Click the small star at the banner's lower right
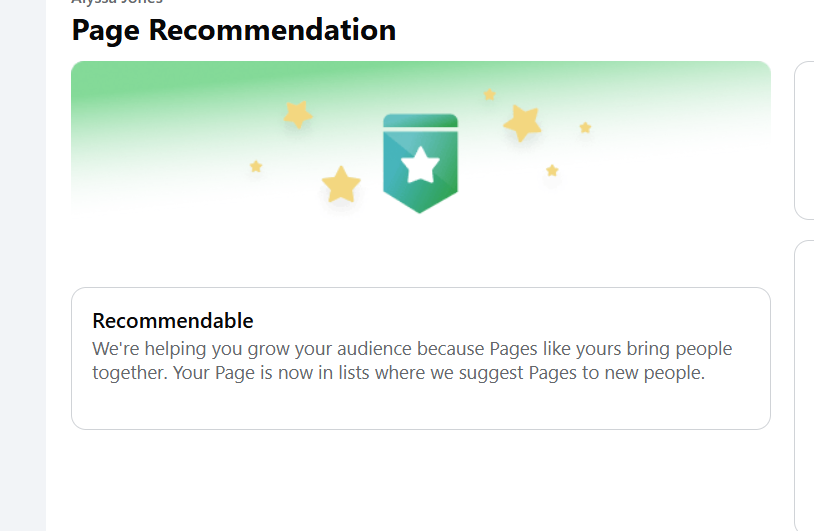 click(552, 171)
